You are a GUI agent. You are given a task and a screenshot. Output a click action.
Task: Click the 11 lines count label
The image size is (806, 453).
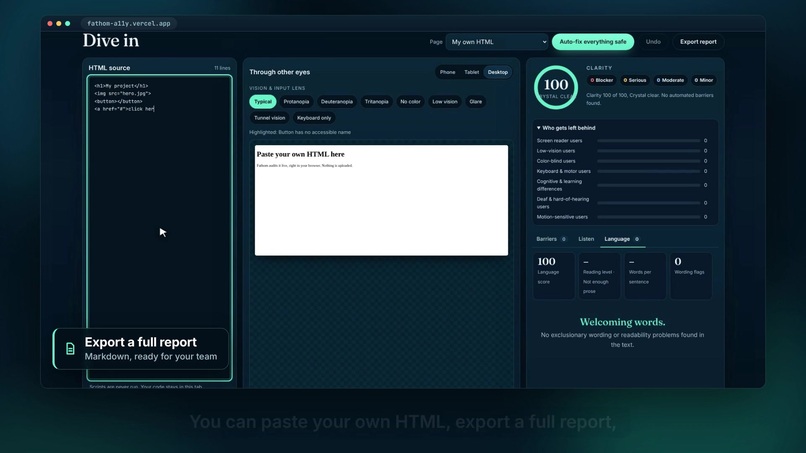click(222, 68)
